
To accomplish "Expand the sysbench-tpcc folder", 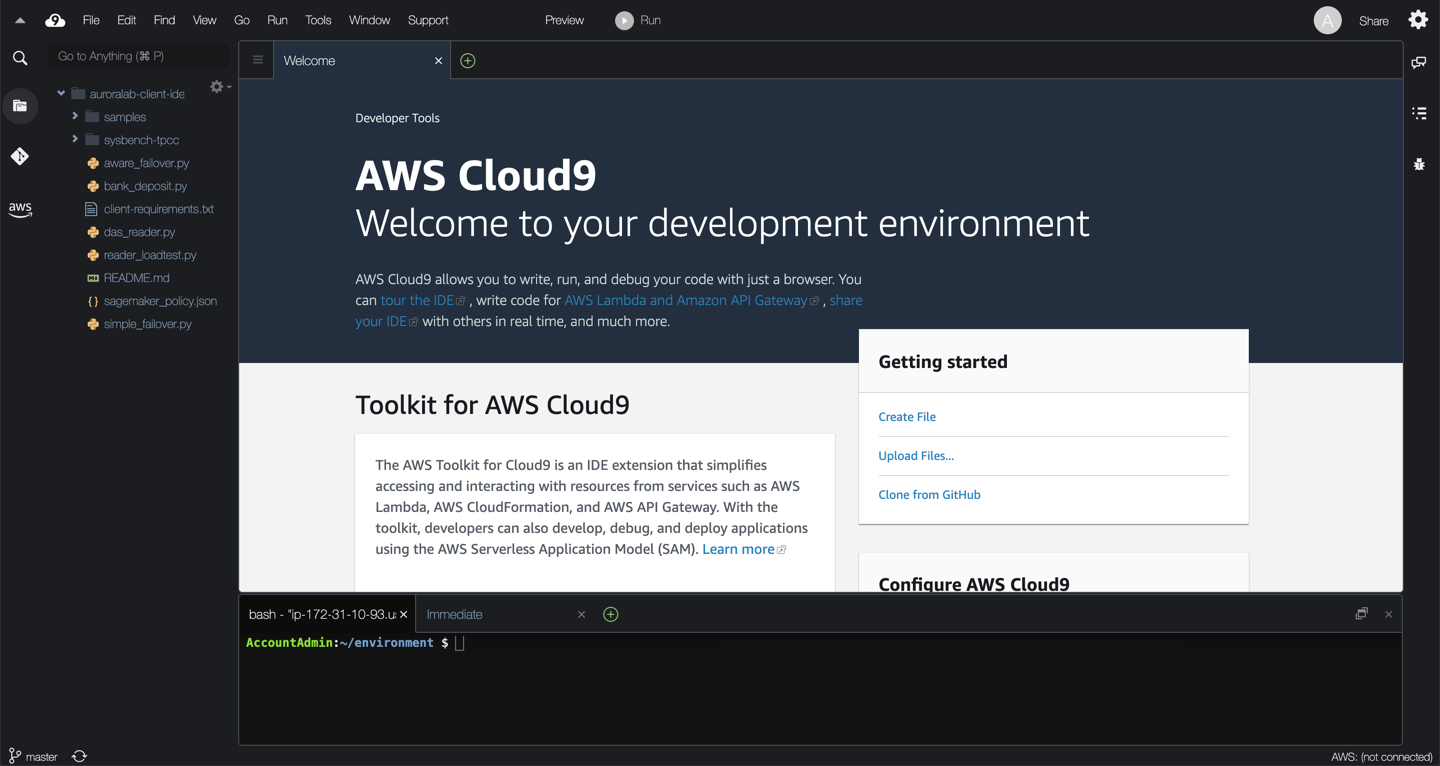I will [75, 140].
